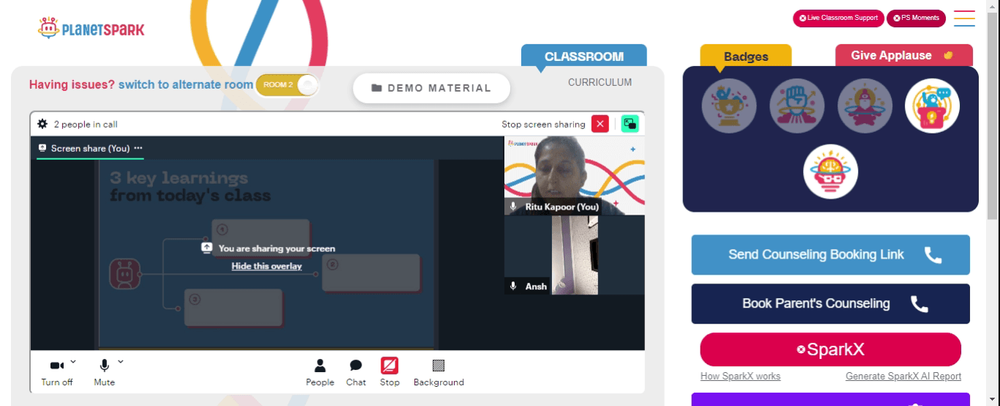Select the trophy badge
The width and height of the screenshot is (1000, 406).
point(729,106)
